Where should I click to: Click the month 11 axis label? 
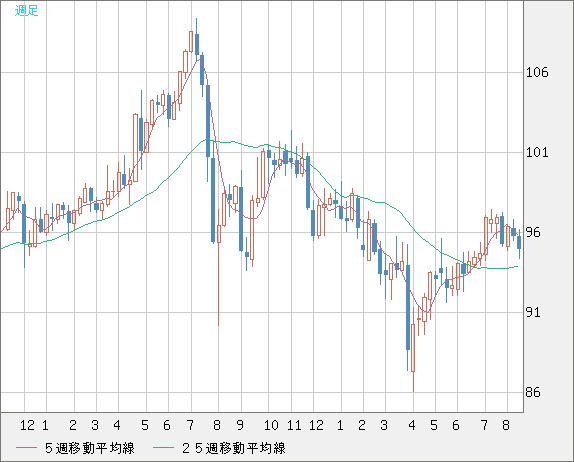[x=294, y=425]
